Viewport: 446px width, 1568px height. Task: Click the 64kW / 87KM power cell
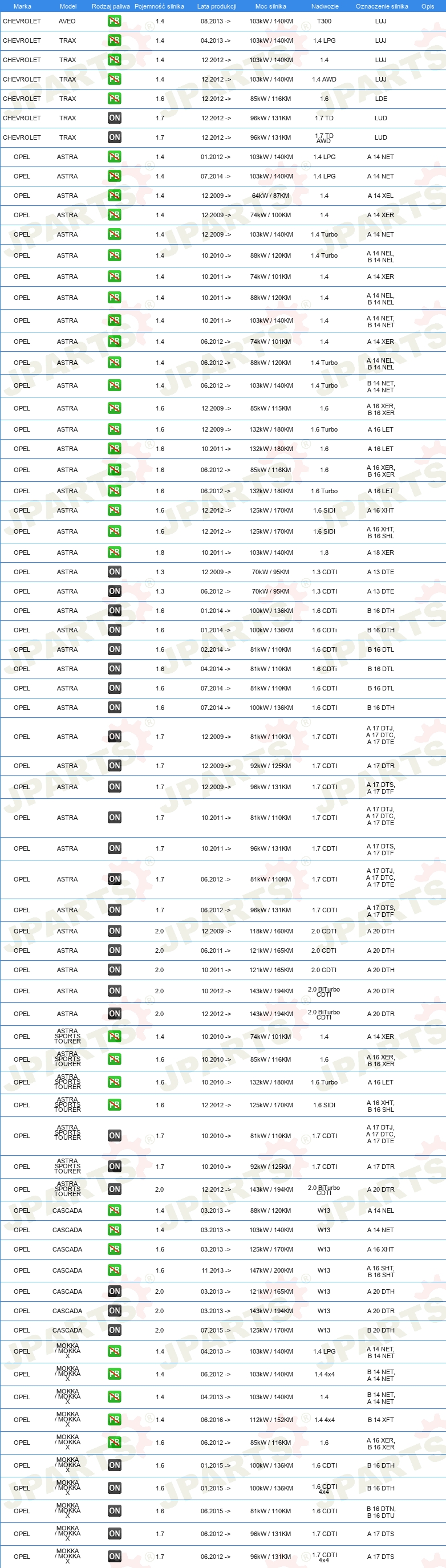[271, 196]
